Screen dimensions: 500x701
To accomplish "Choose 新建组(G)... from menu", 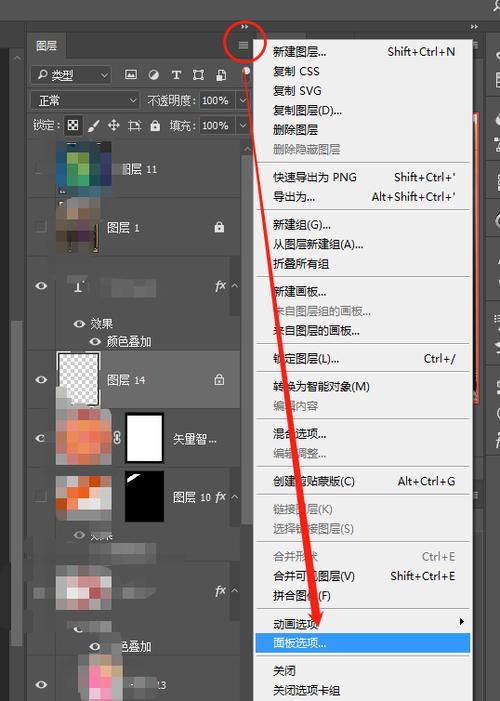I will click(363, 225).
